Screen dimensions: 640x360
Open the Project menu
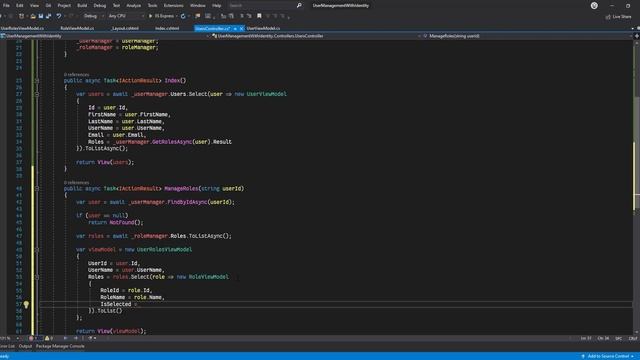point(64,6)
